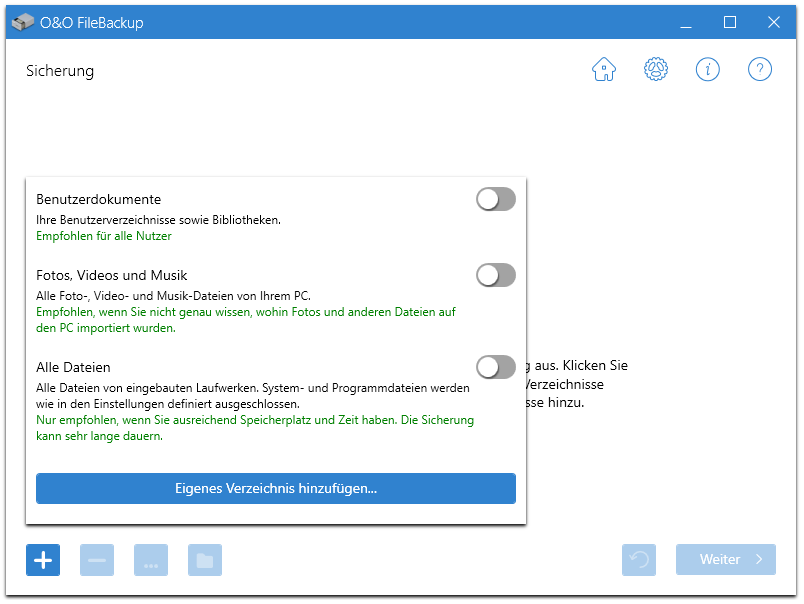Open the info icon
Image resolution: width=804 pixels, height=604 pixels.
point(708,69)
